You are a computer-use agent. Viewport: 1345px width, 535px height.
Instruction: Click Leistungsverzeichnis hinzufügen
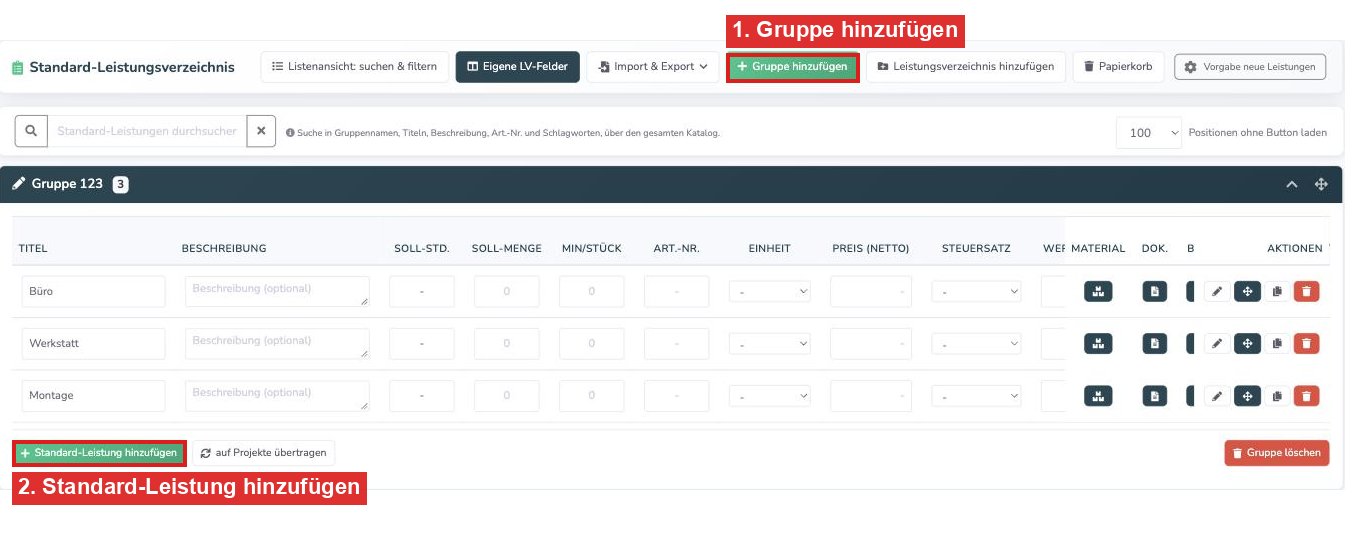(965, 67)
